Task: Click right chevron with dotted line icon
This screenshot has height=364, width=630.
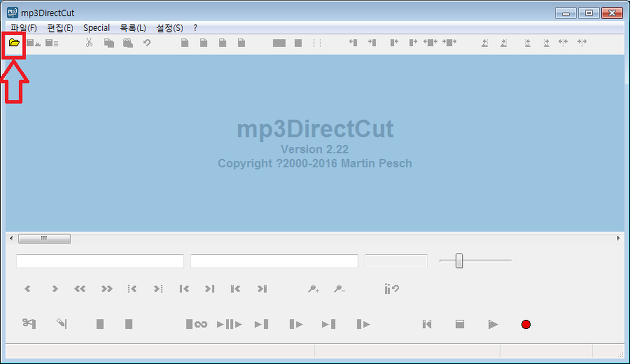Action: click(158, 288)
